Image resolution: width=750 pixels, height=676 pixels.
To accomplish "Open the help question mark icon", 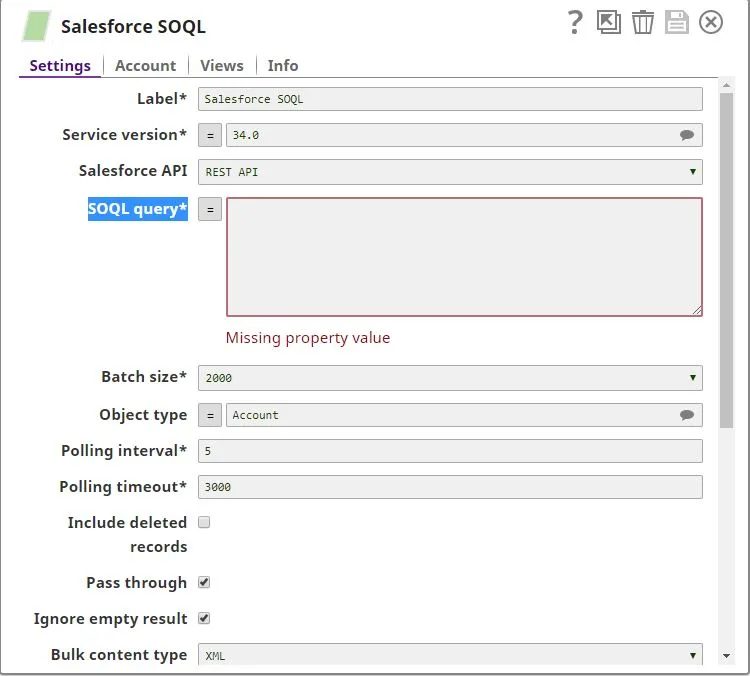I will coord(575,23).
